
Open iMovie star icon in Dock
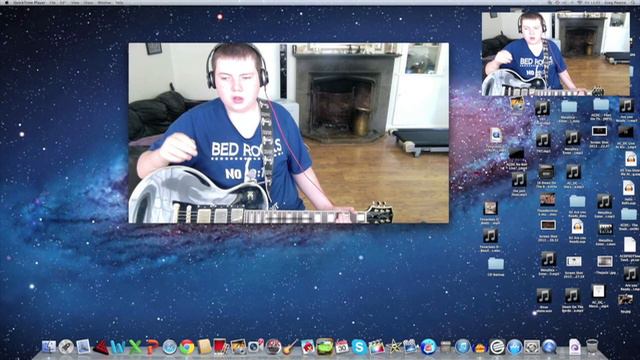click(394, 347)
